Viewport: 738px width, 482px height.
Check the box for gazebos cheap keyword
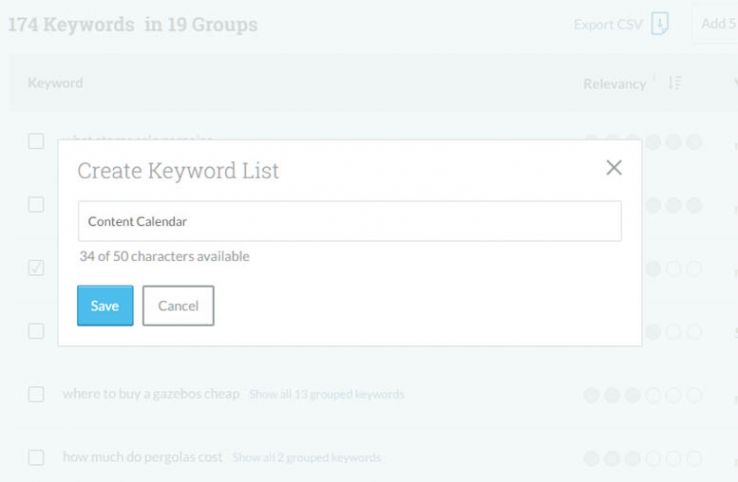coord(36,394)
